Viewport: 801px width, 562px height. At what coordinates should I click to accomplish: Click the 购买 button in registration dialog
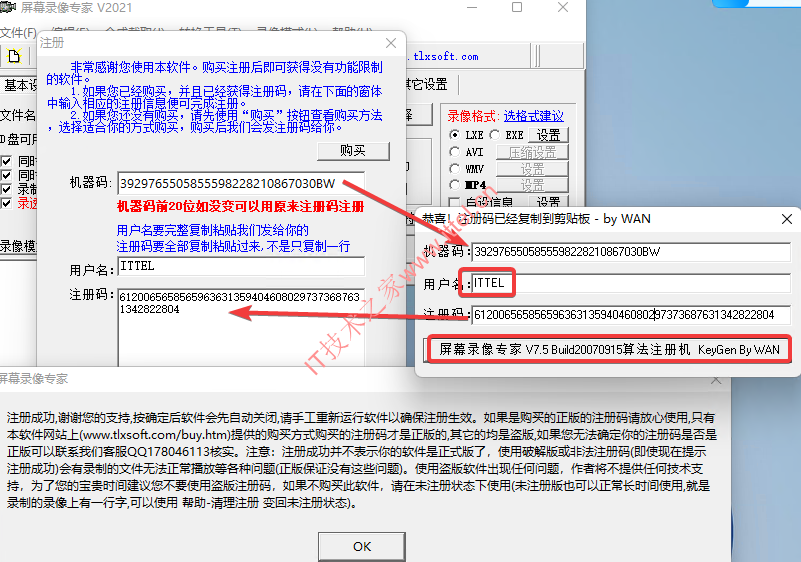[x=353, y=151]
